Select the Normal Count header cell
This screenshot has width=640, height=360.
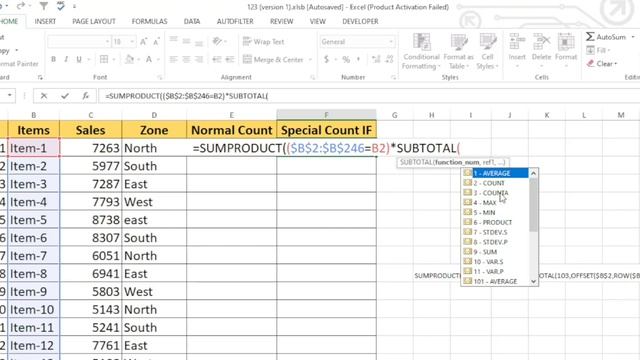231,130
